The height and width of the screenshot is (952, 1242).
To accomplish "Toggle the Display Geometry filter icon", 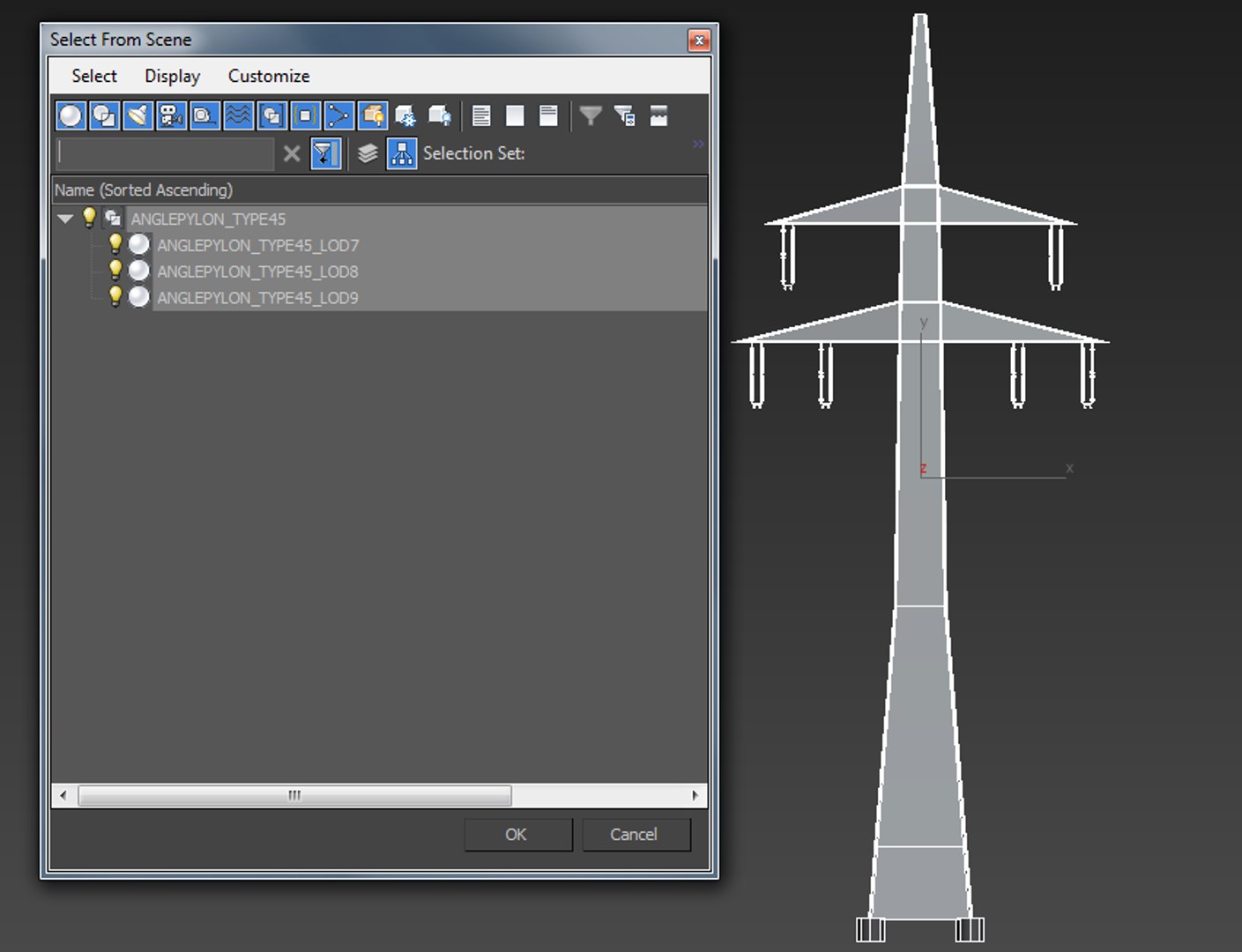I will click(71, 115).
